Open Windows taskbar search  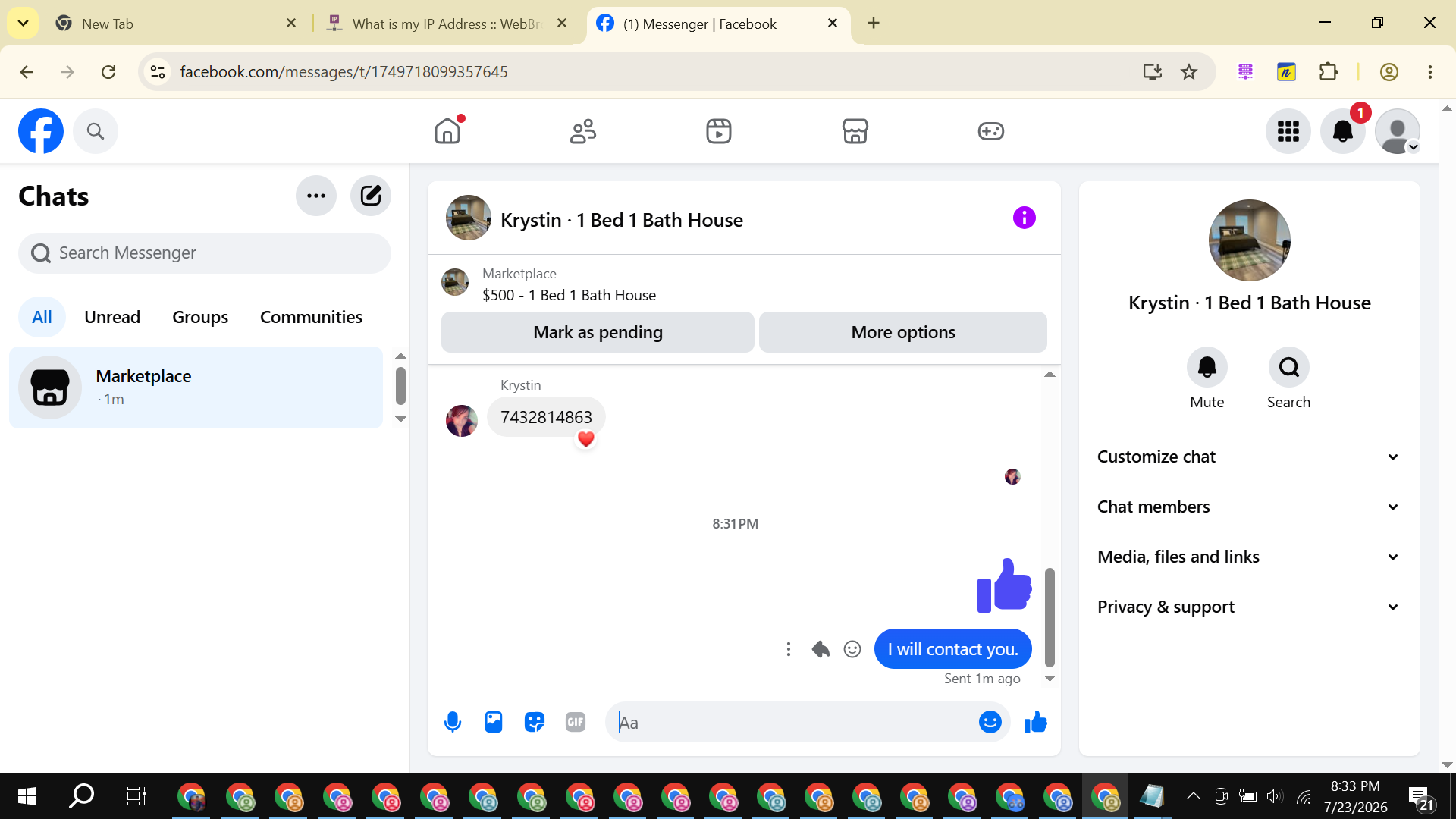pos(81,796)
